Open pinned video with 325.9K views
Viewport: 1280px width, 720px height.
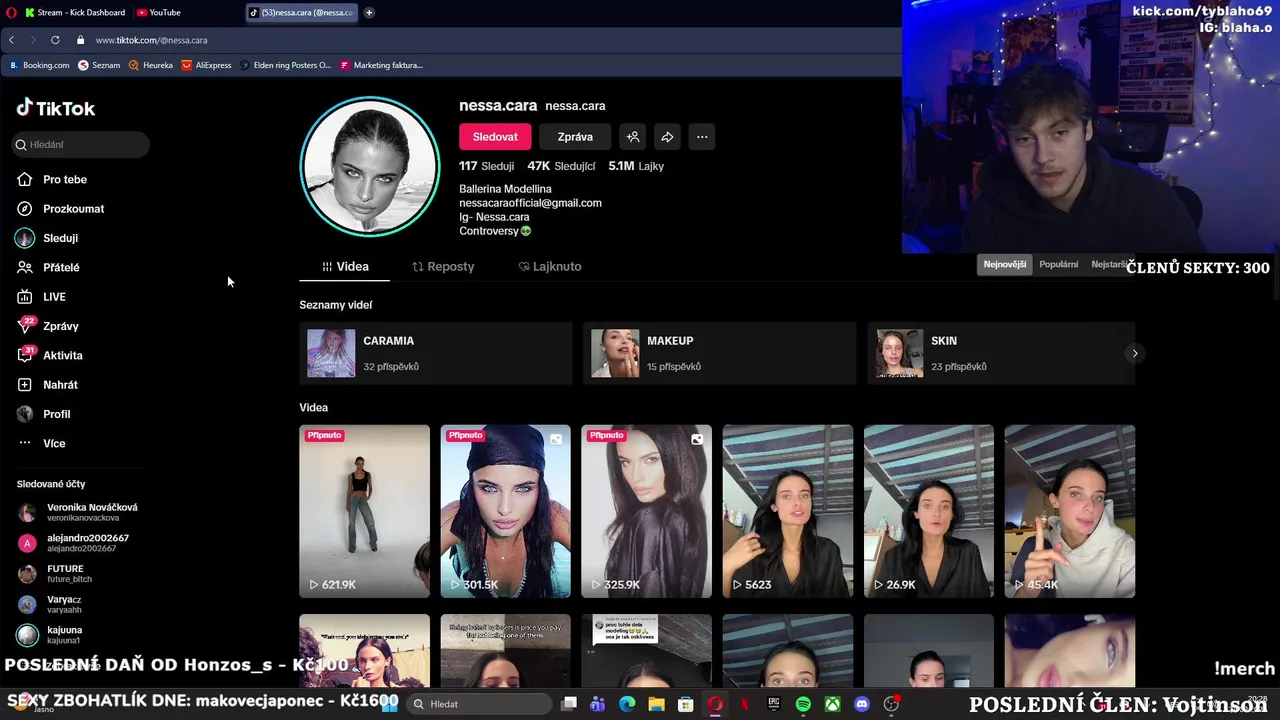pyautogui.click(x=646, y=511)
